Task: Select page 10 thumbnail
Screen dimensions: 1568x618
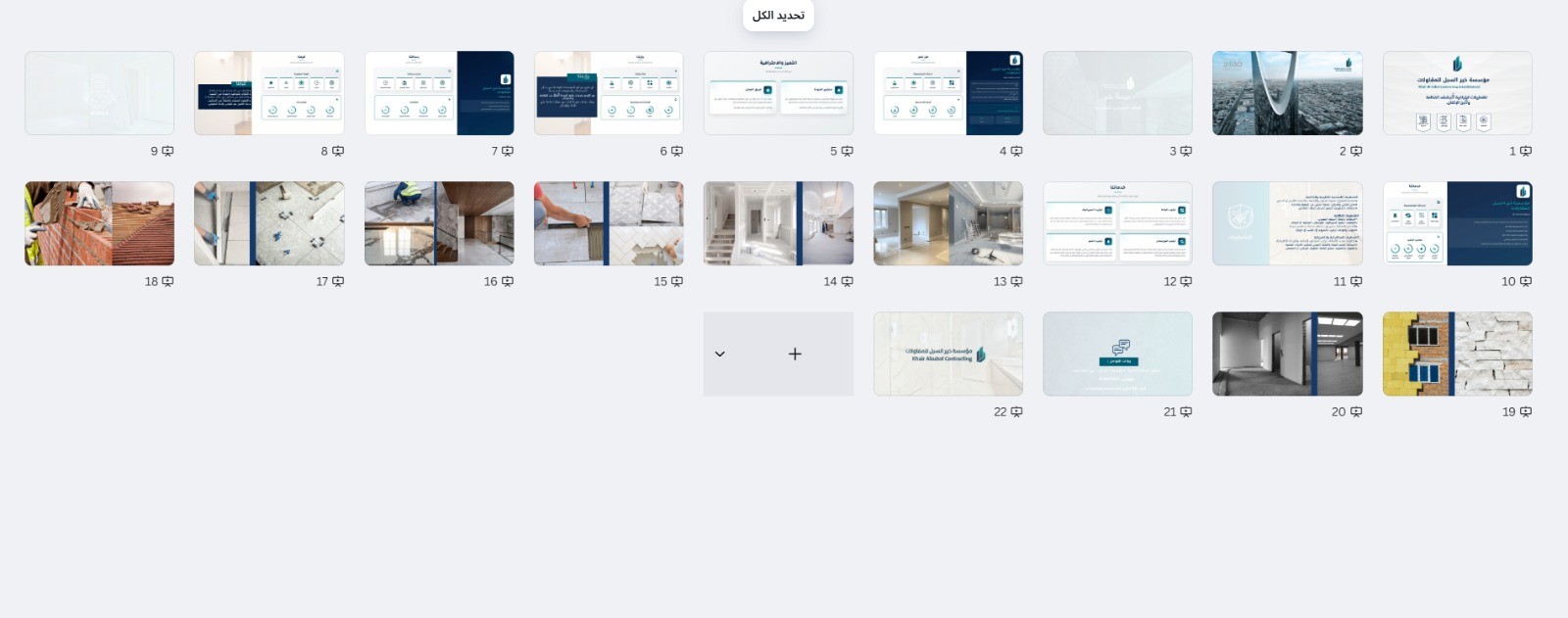Action: tap(1457, 223)
